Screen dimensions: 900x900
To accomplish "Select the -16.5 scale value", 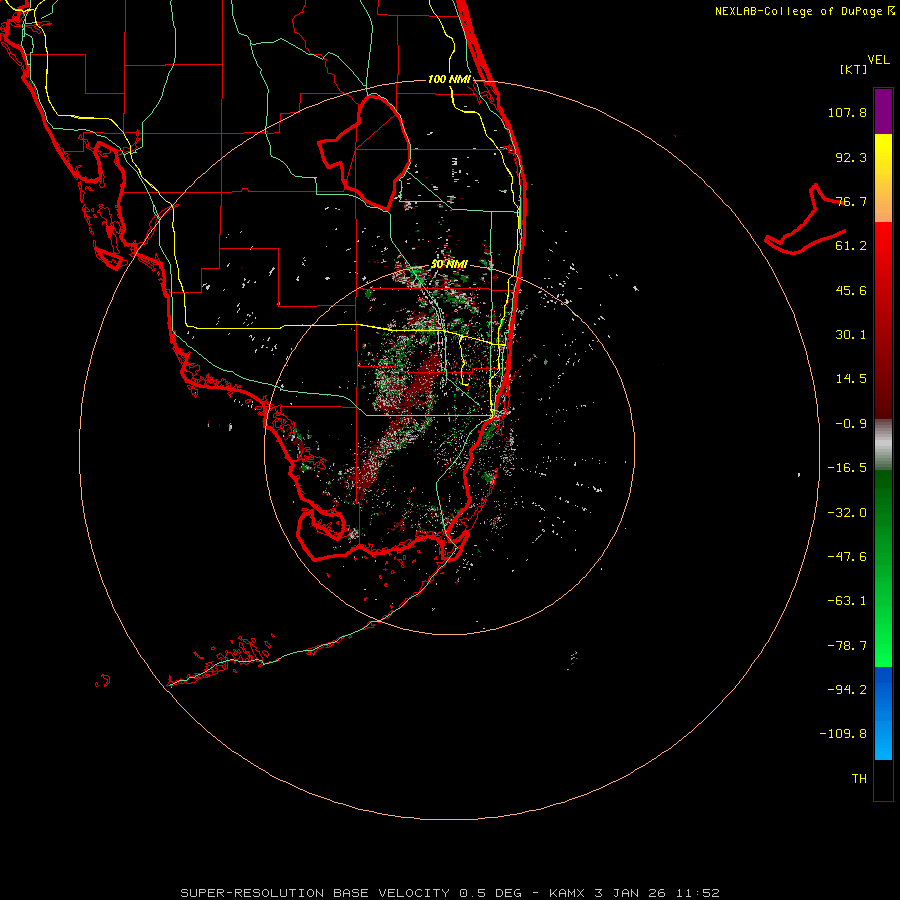I will 847,468.
